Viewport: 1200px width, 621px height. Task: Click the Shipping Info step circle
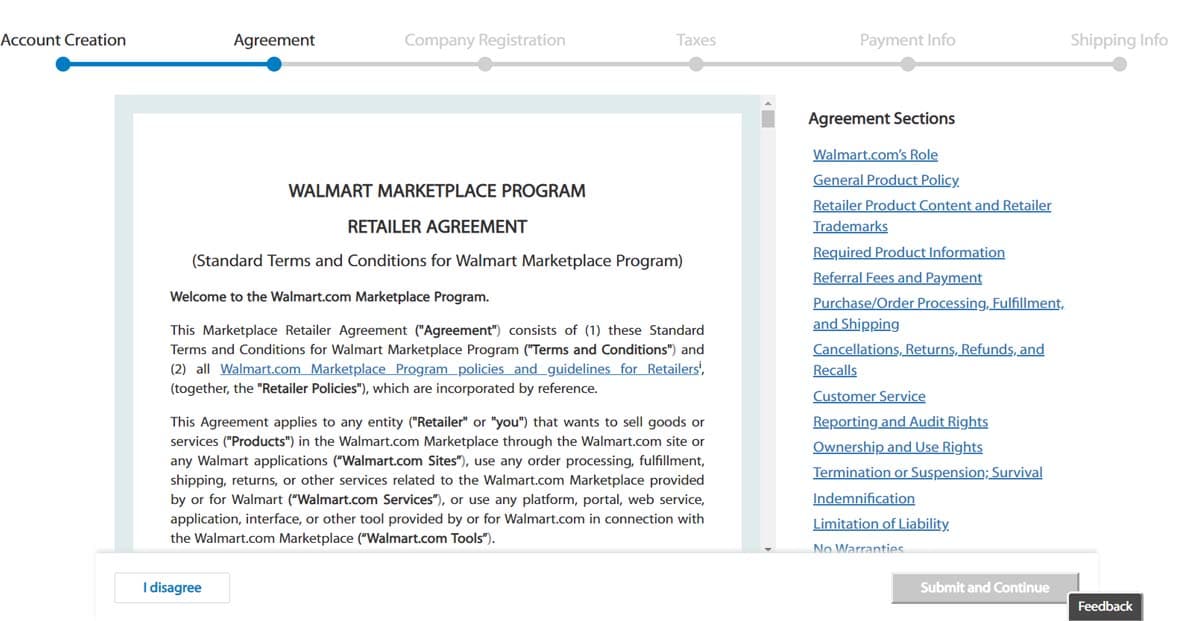[x=1119, y=64]
